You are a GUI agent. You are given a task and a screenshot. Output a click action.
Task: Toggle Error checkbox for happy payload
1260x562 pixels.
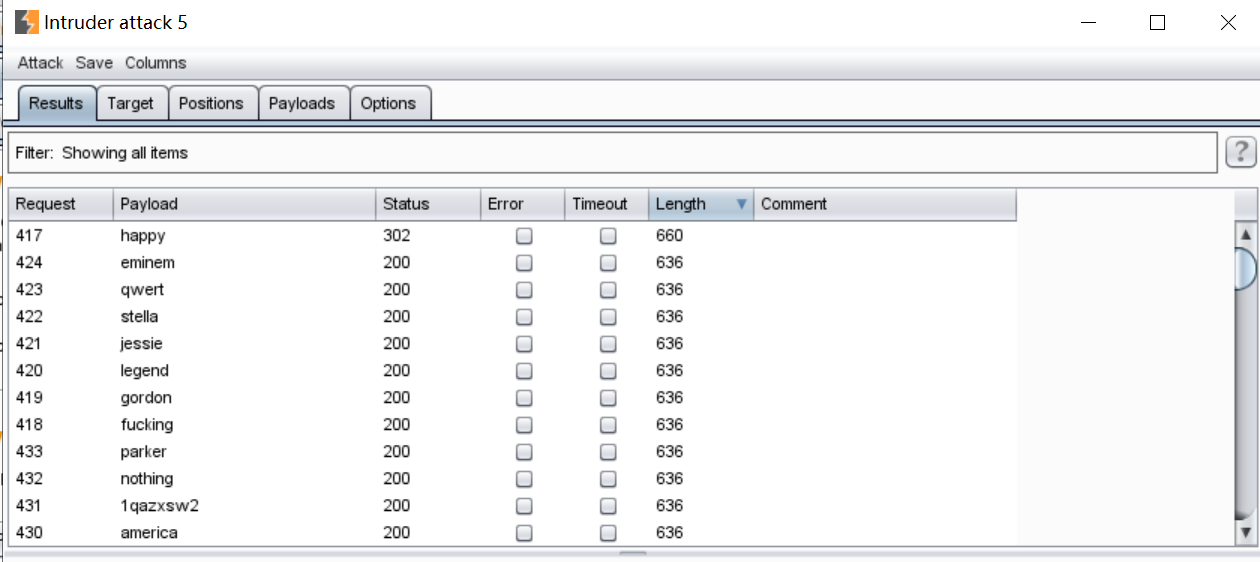(524, 236)
